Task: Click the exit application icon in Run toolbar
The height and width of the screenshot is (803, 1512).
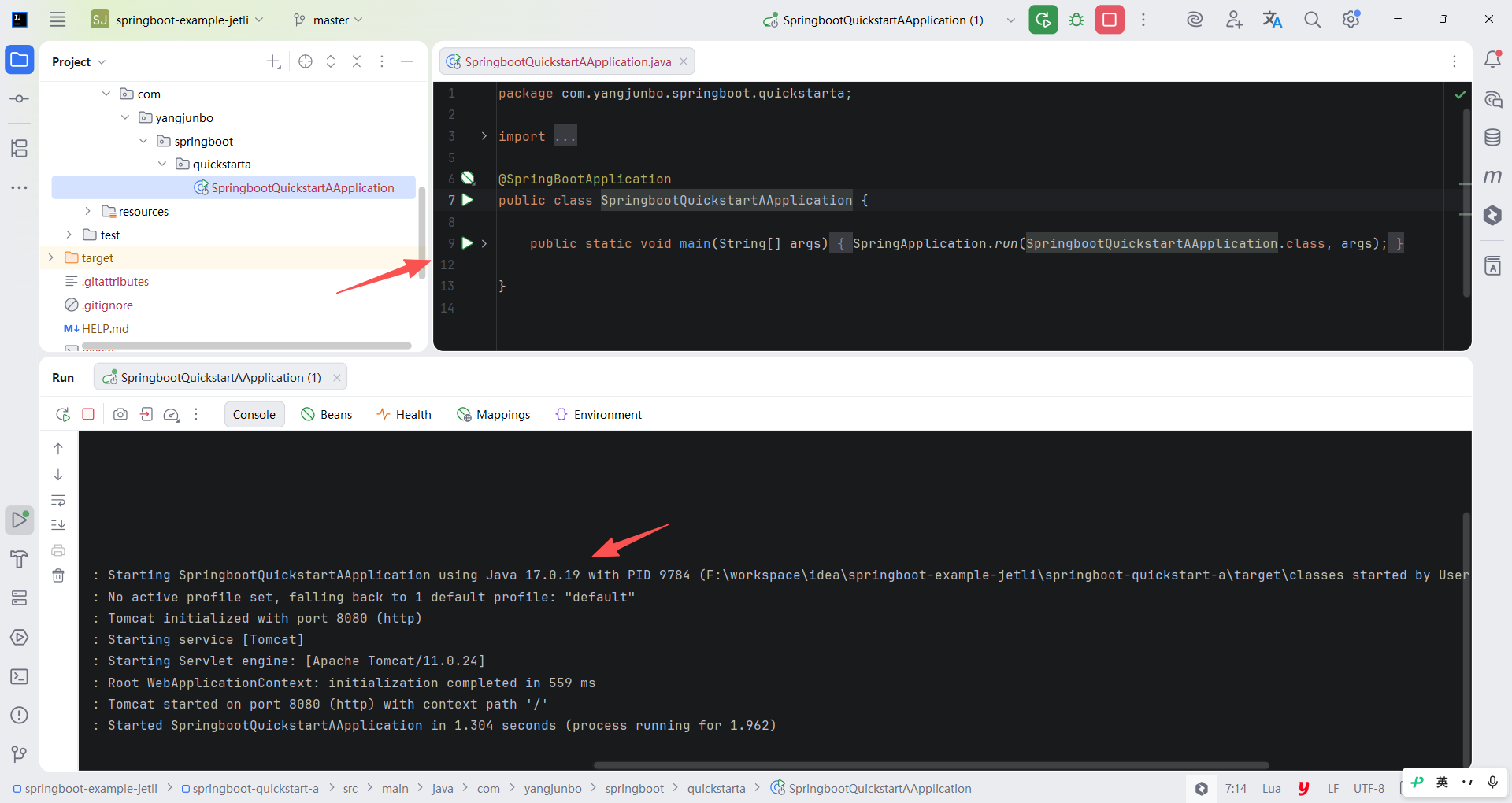Action: [146, 414]
